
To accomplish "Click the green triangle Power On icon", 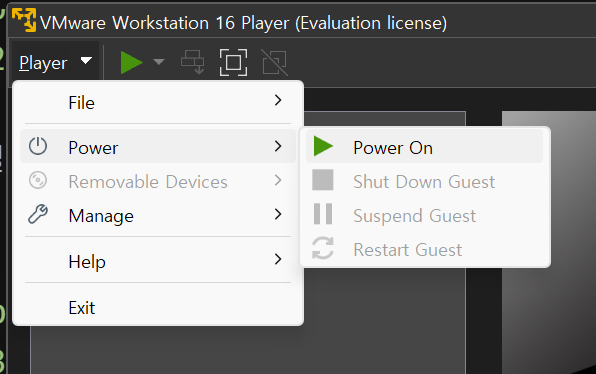I will point(323,146).
